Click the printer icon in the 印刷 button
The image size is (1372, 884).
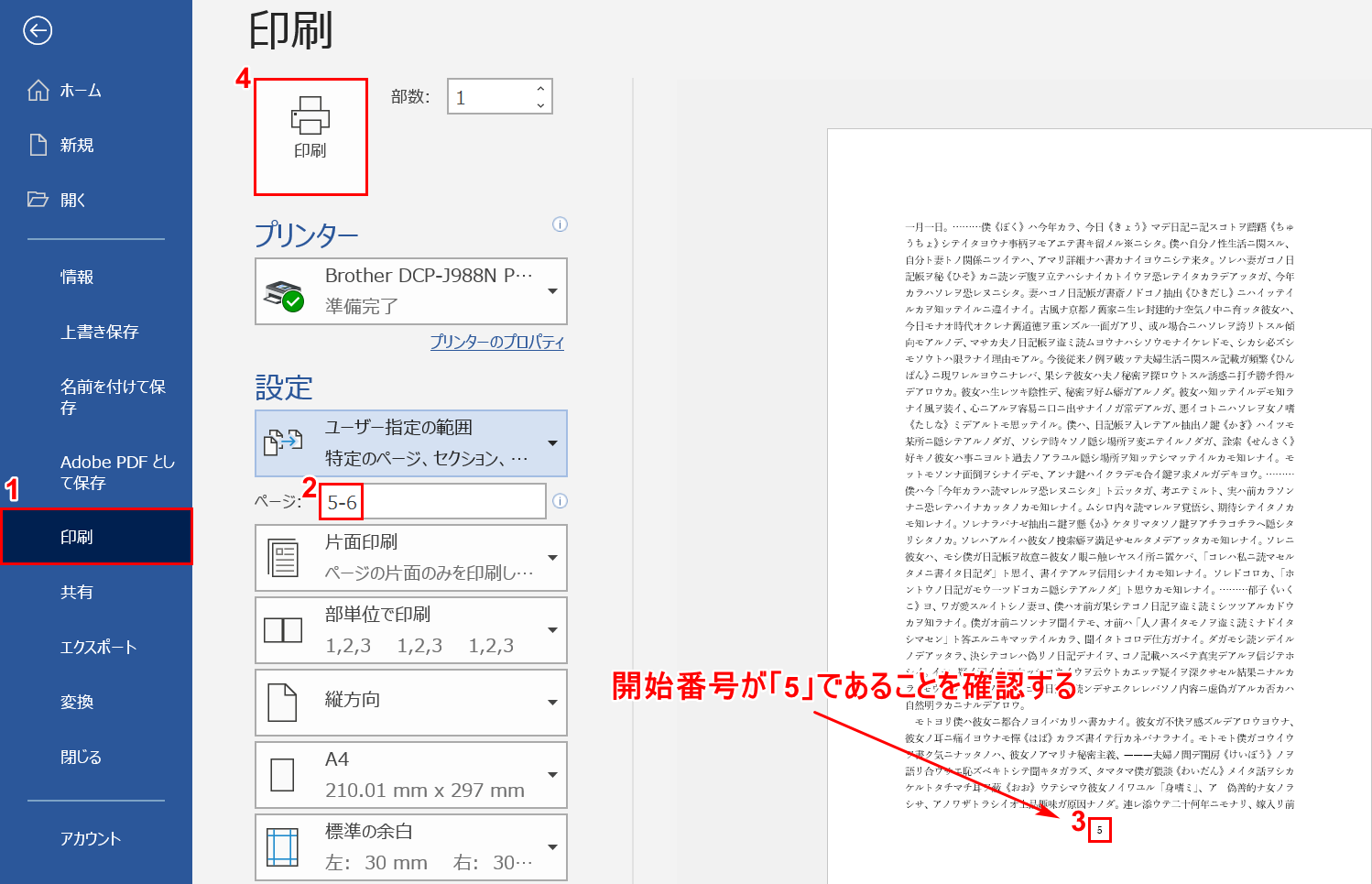(310, 115)
